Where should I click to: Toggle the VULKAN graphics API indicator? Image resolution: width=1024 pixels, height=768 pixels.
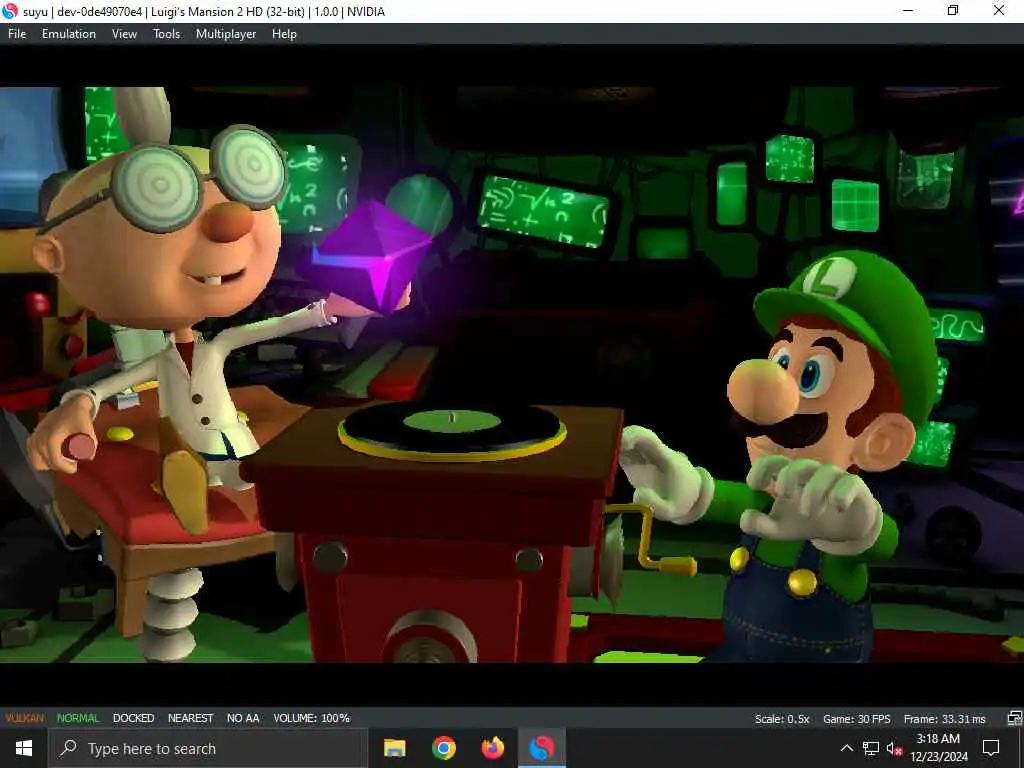click(x=25, y=718)
